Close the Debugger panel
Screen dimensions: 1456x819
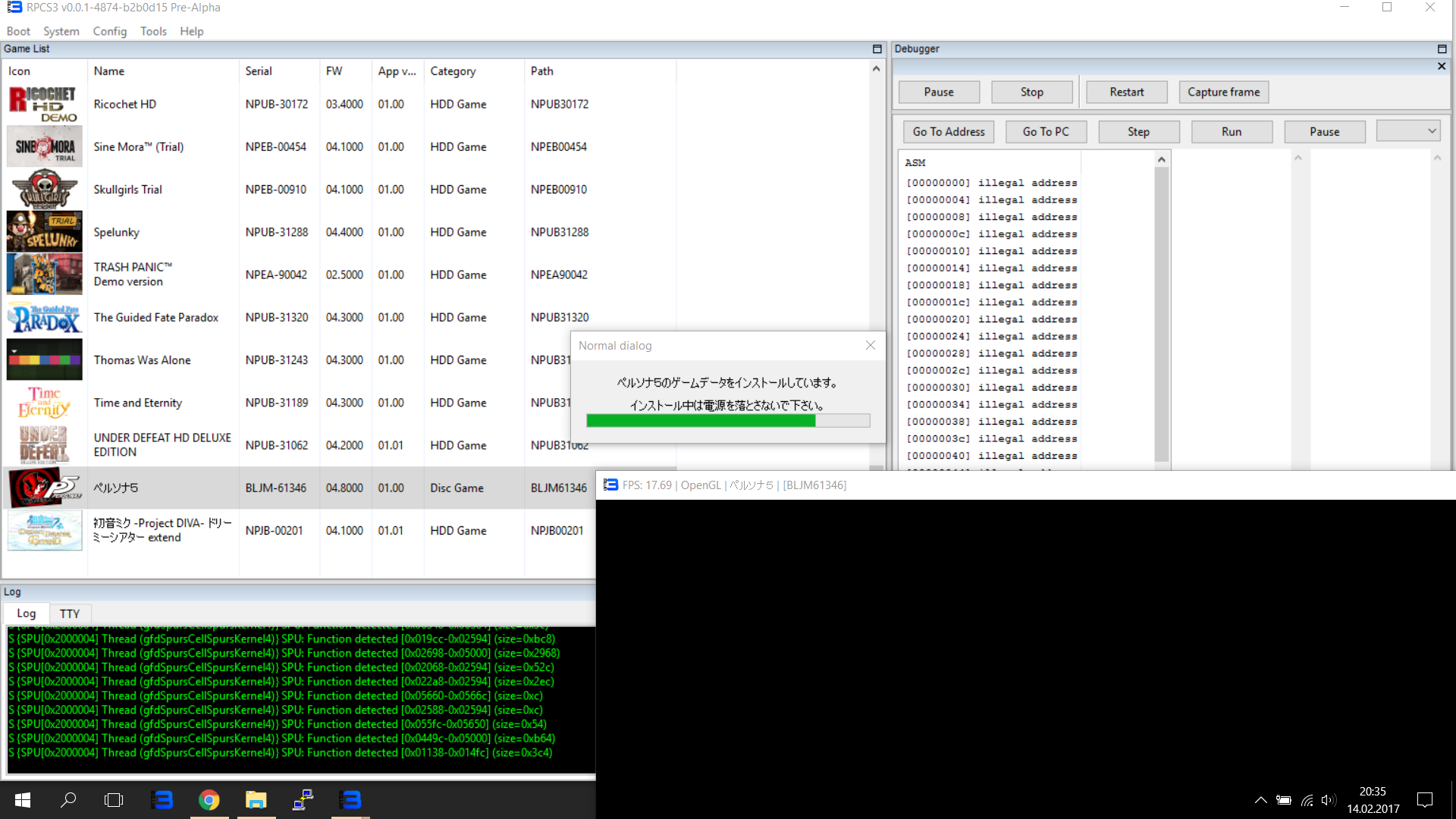1442,66
